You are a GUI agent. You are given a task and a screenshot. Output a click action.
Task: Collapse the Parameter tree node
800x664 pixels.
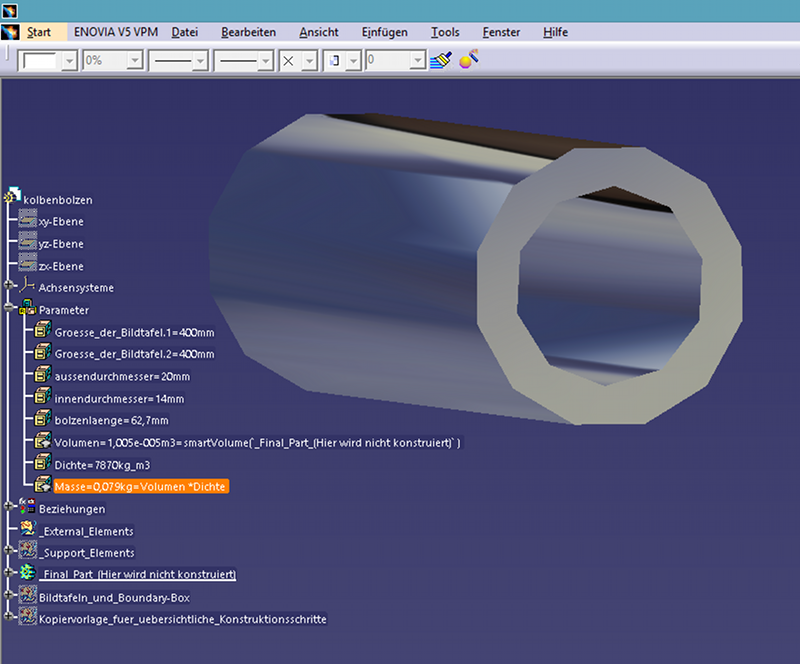[x=10, y=310]
